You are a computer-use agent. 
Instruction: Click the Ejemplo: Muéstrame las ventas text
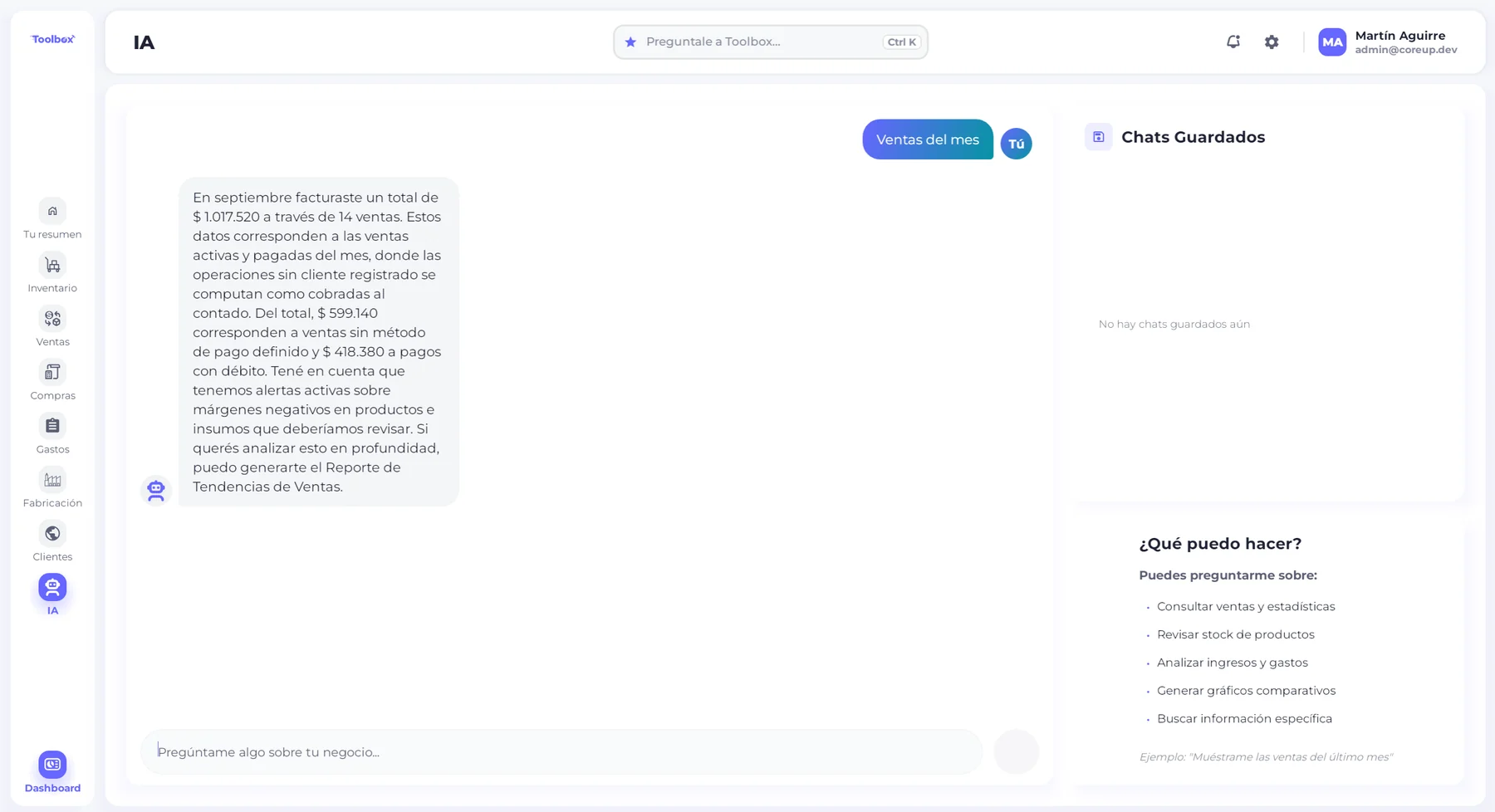[x=1266, y=757]
